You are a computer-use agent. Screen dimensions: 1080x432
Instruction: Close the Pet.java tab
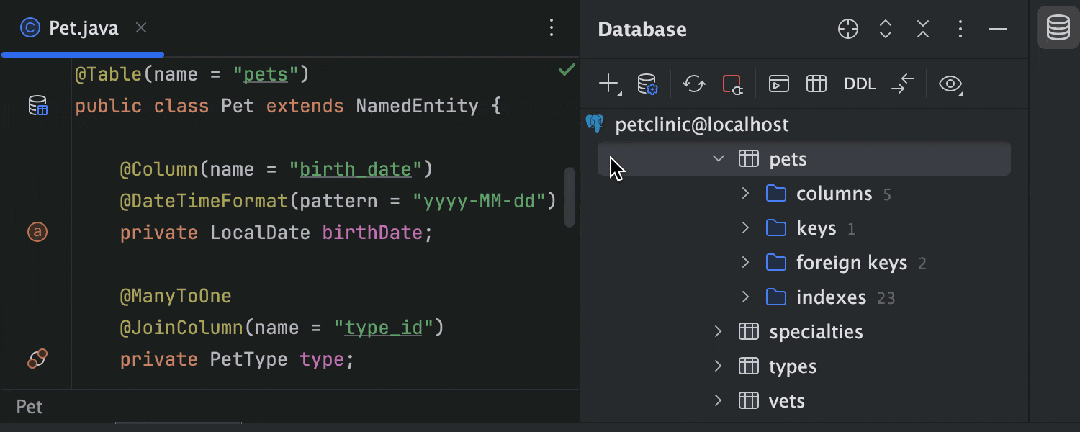(141, 28)
